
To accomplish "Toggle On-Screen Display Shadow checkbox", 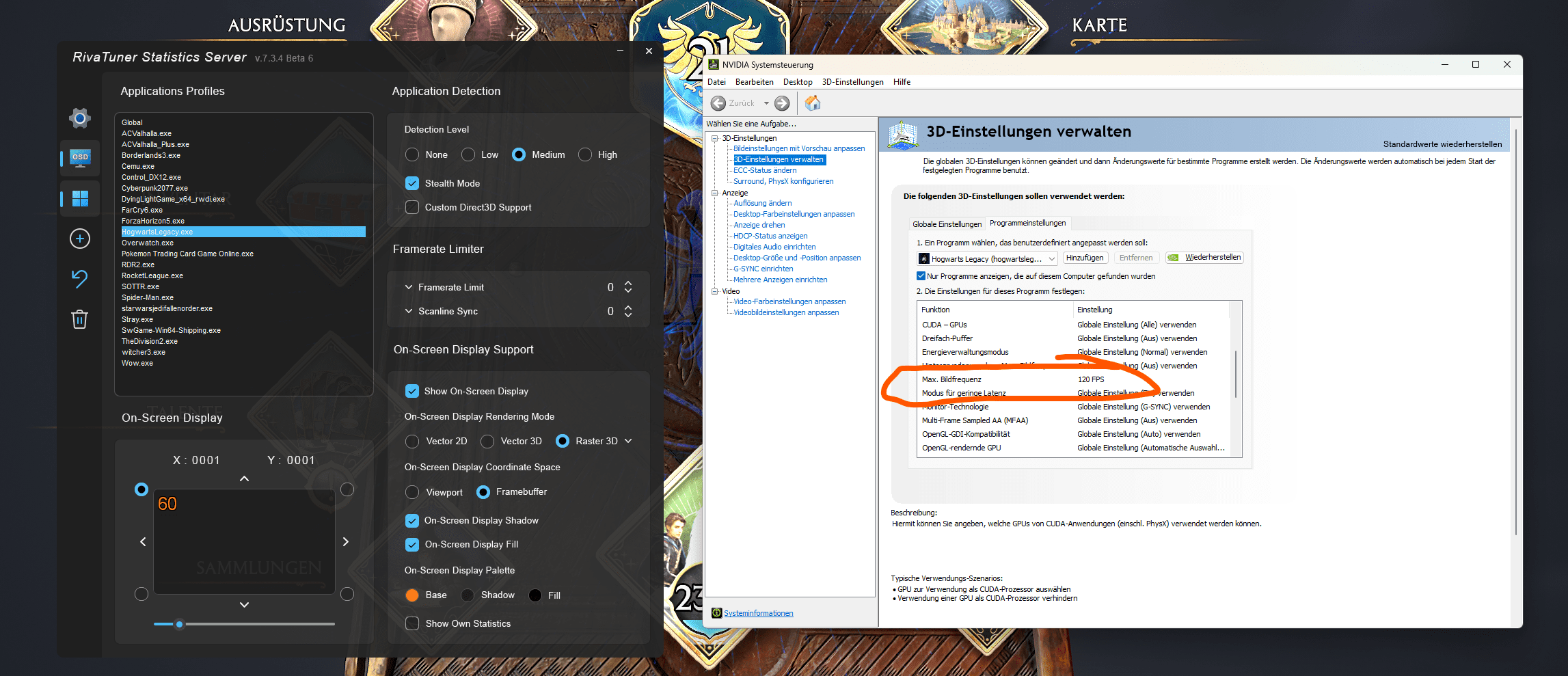I will (412, 521).
